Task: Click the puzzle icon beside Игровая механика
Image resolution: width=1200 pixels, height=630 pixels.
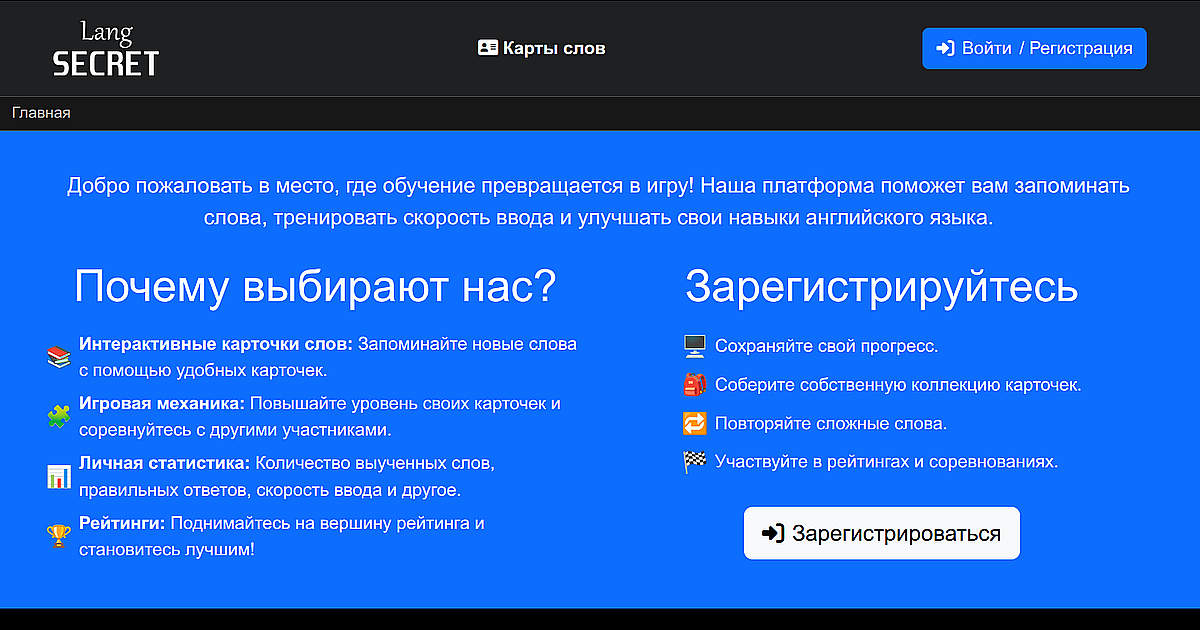Action: pos(59,417)
